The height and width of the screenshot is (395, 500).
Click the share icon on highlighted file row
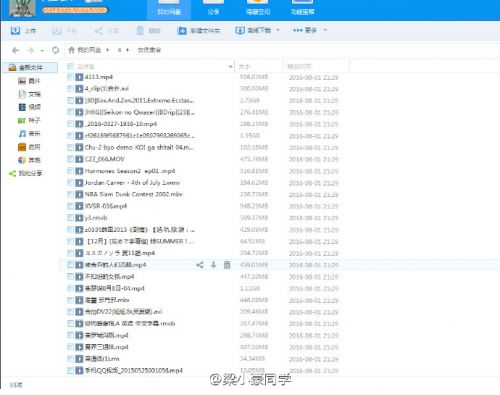click(200, 265)
